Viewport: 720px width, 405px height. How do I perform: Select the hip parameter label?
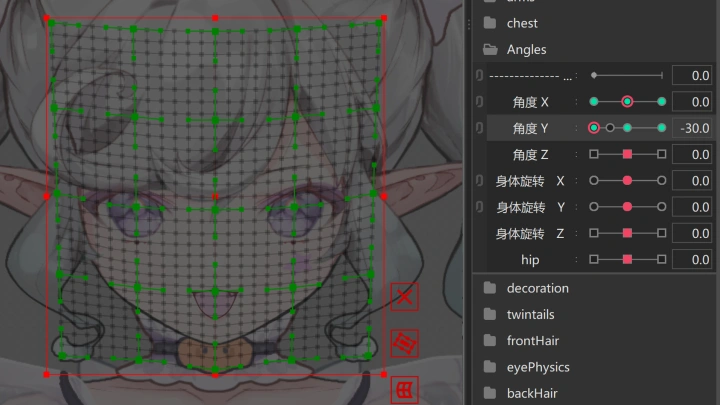(530, 260)
